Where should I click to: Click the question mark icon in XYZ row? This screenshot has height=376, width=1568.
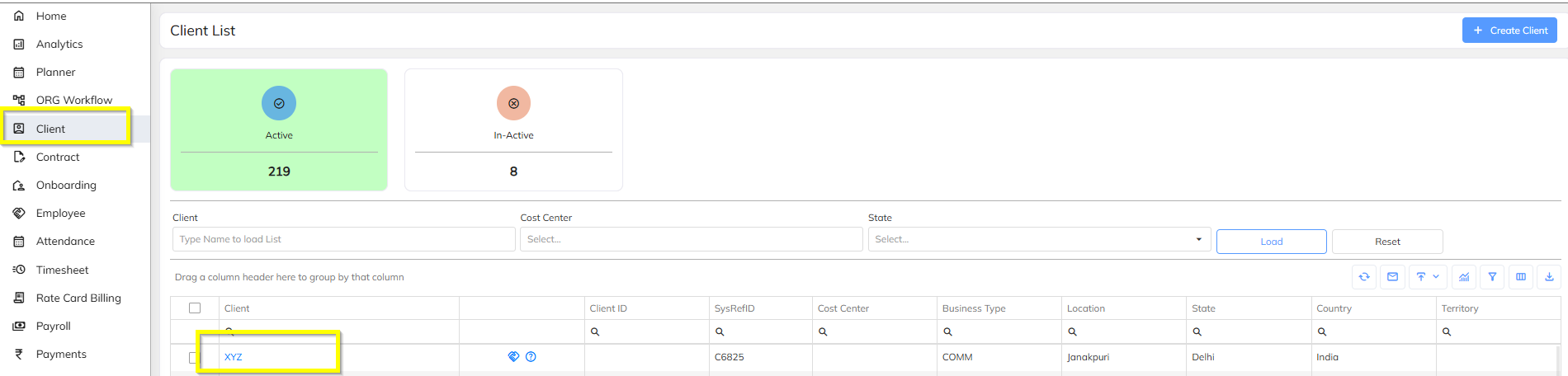[531, 357]
